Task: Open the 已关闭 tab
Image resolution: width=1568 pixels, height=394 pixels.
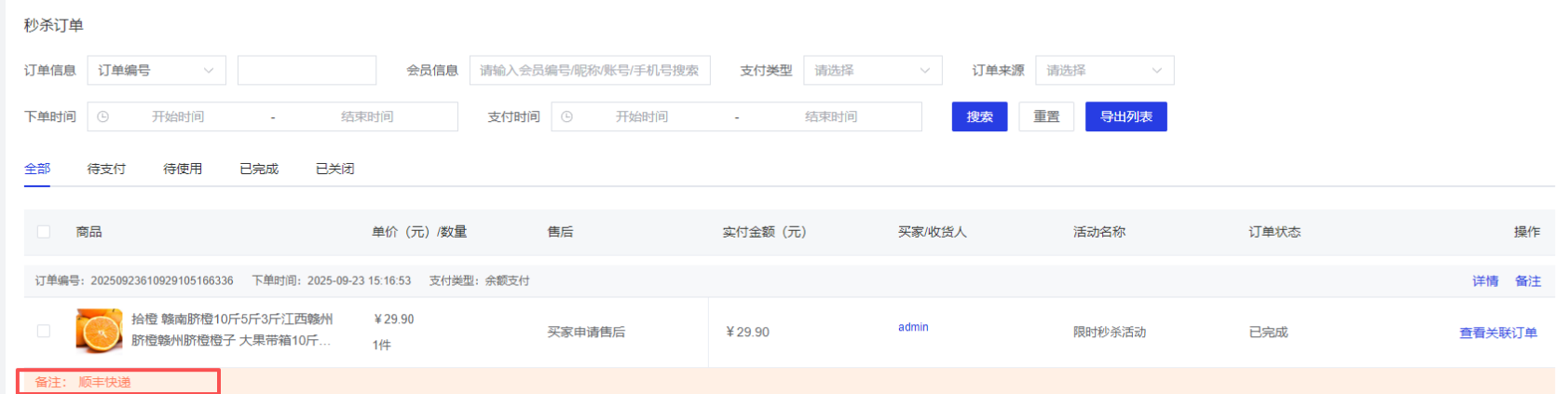Action: click(334, 169)
